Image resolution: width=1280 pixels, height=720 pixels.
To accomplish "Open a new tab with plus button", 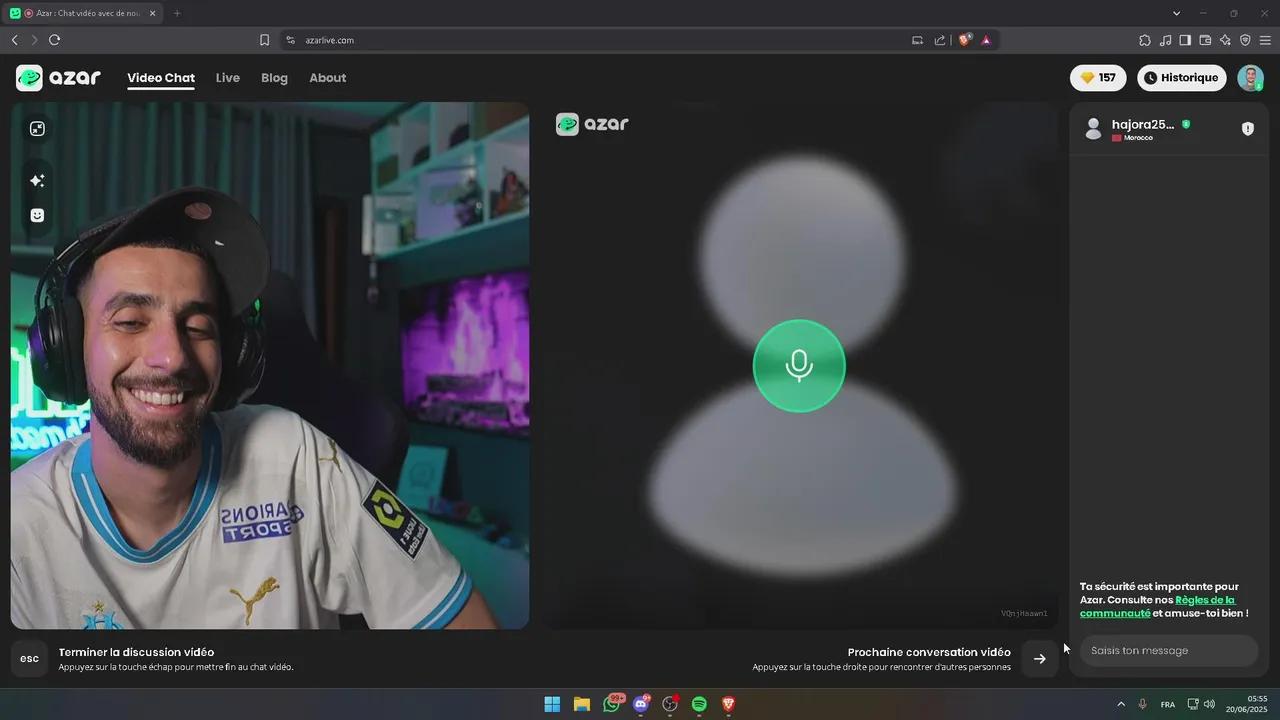I will (177, 13).
